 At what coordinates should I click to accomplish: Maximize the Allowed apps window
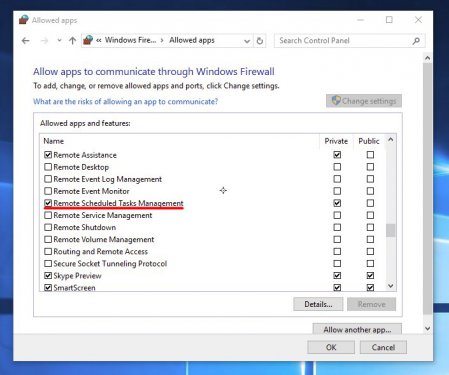coord(389,20)
